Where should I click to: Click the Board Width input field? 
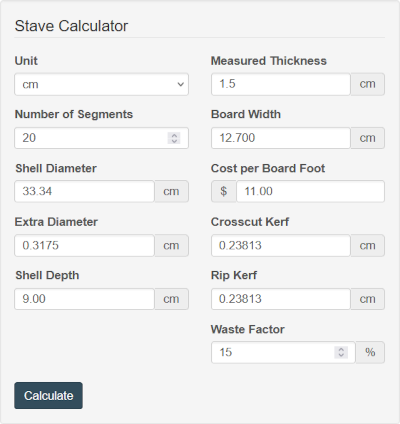pos(281,138)
